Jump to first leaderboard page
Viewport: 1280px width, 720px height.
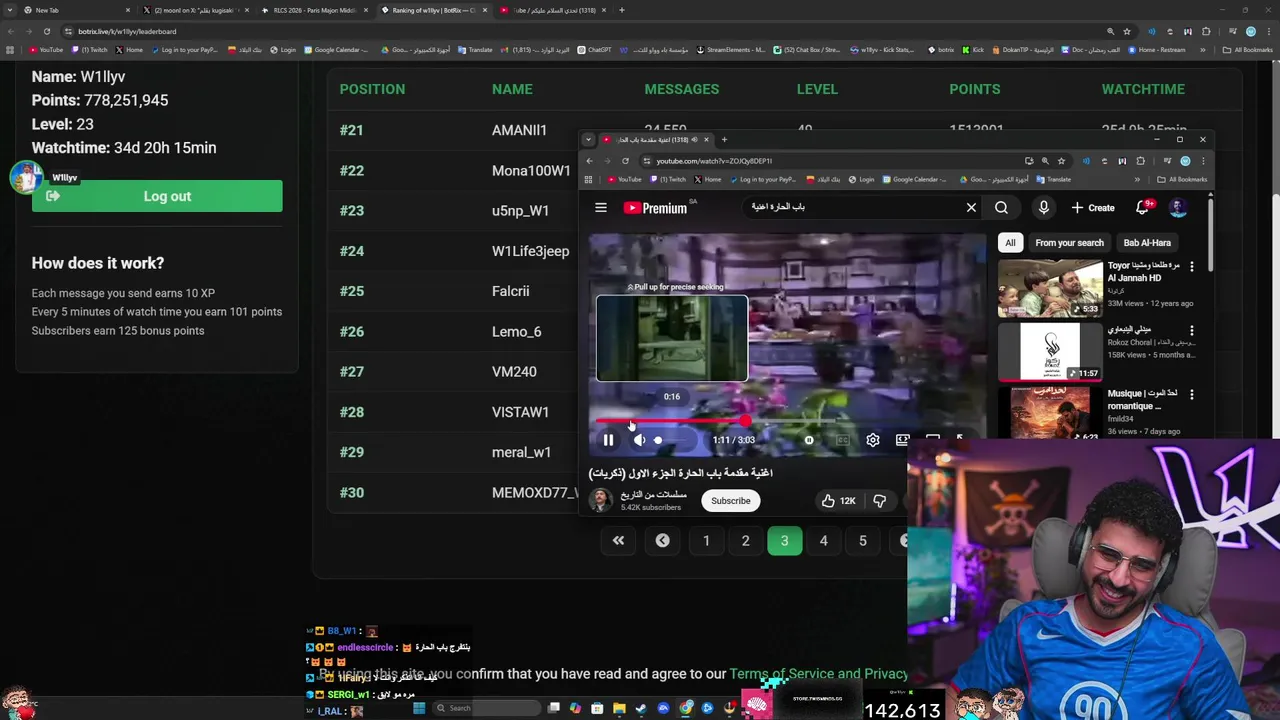tap(618, 541)
